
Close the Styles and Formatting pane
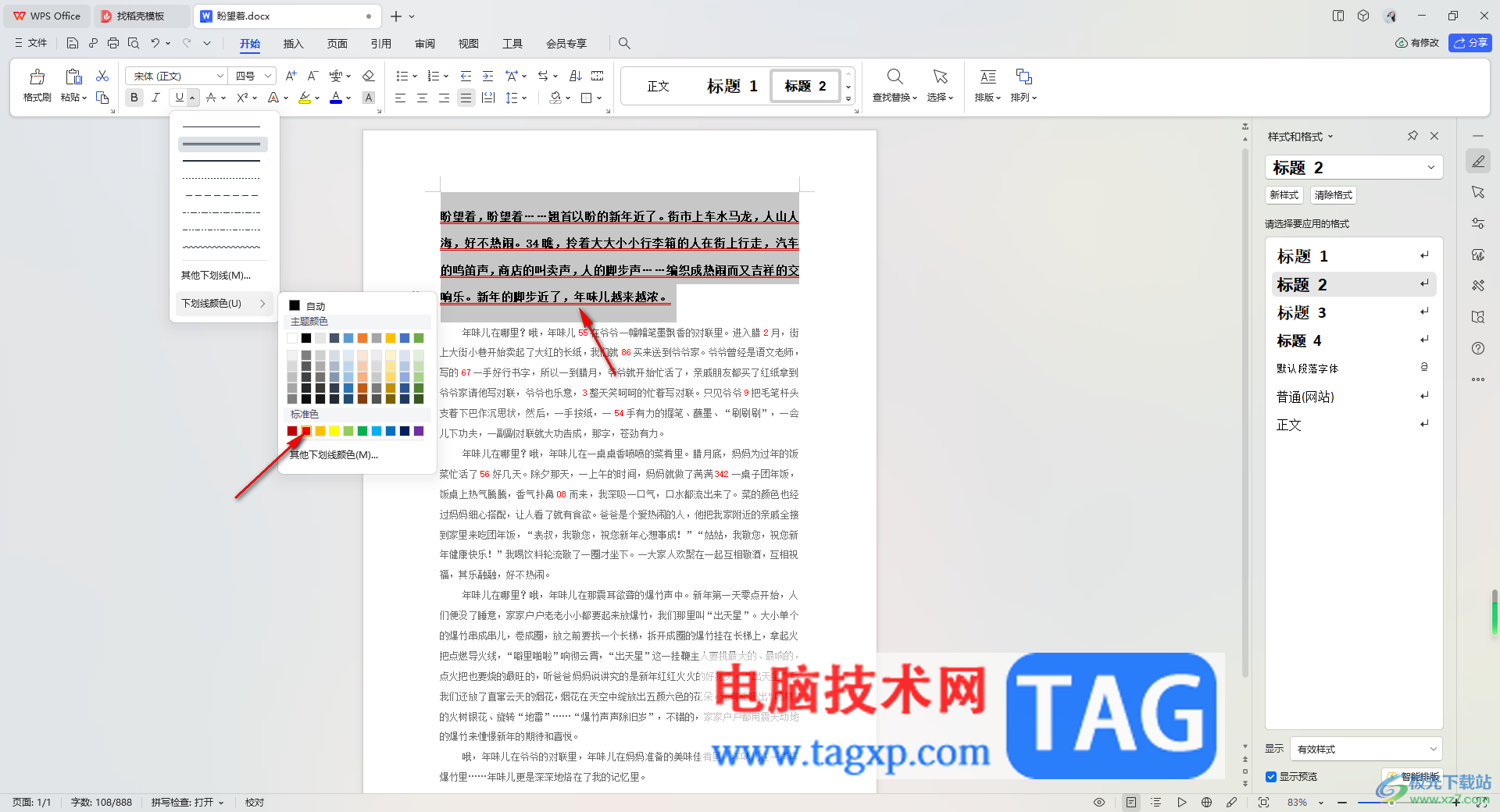point(1434,136)
